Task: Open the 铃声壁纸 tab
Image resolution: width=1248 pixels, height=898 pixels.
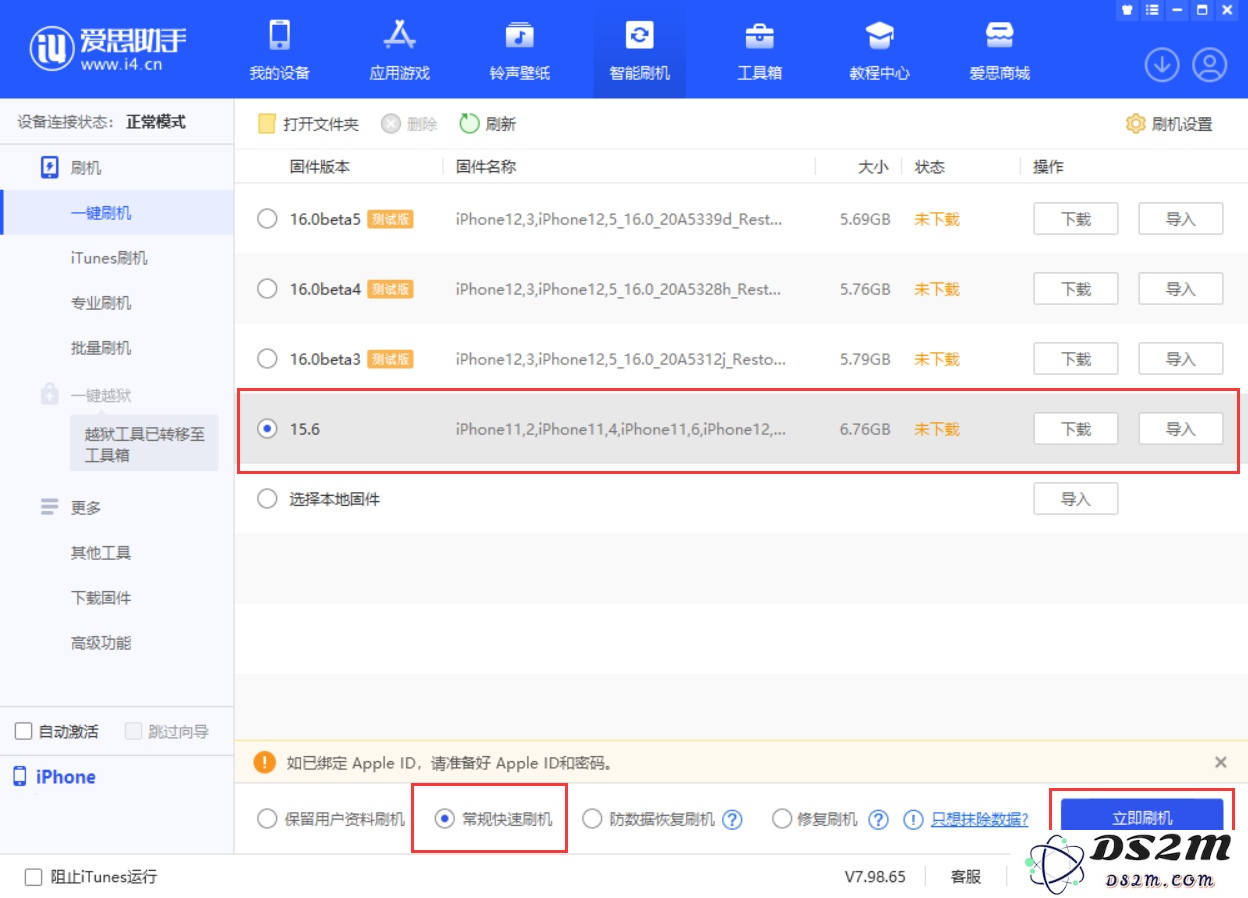Action: (x=520, y=50)
